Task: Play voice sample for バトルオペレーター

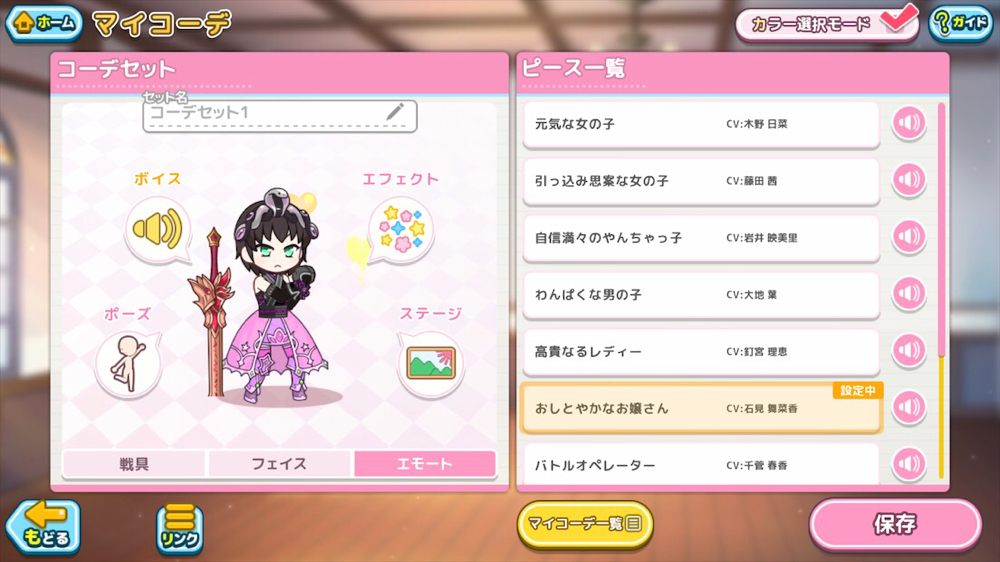Action: coord(909,464)
